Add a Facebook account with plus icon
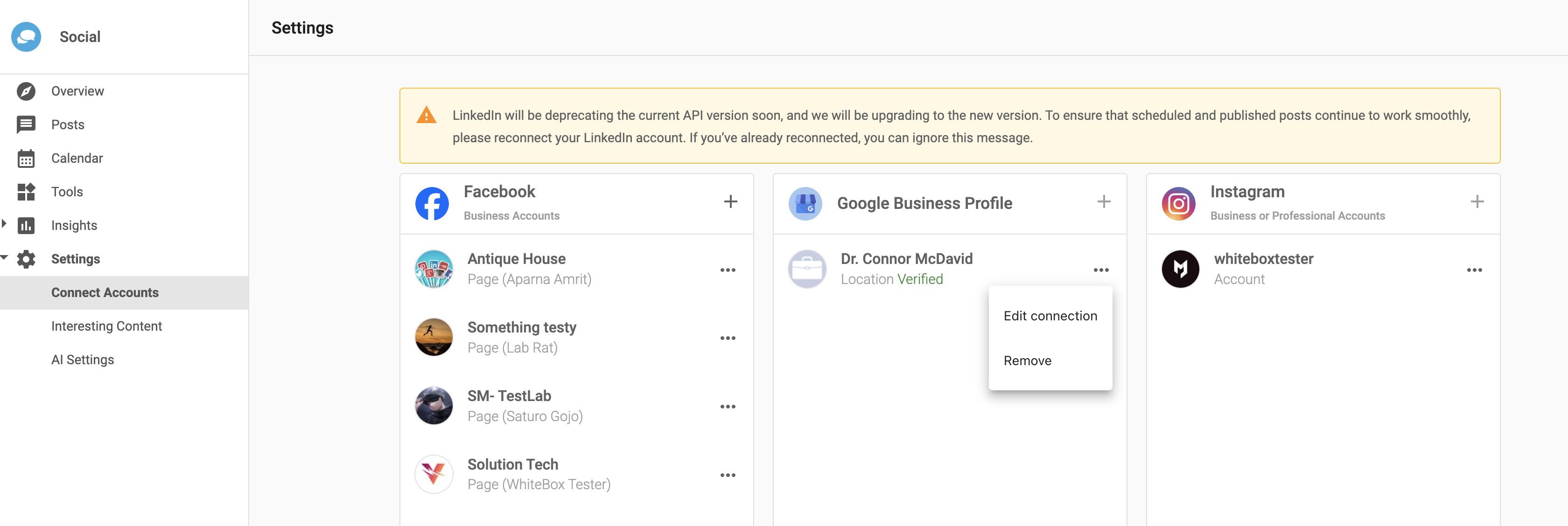This screenshot has height=526, width=1568. [x=730, y=202]
